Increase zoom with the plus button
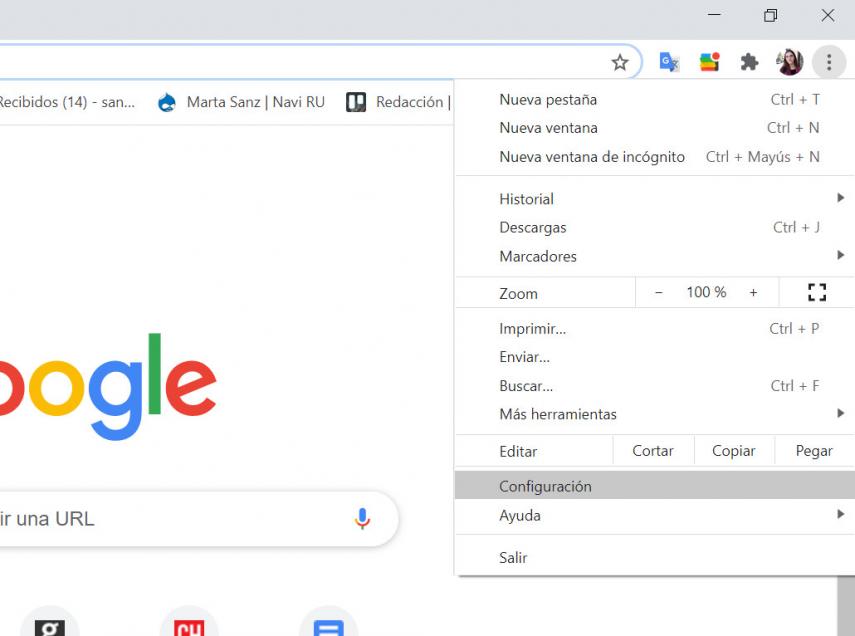The height and width of the screenshot is (636, 855). [x=753, y=292]
